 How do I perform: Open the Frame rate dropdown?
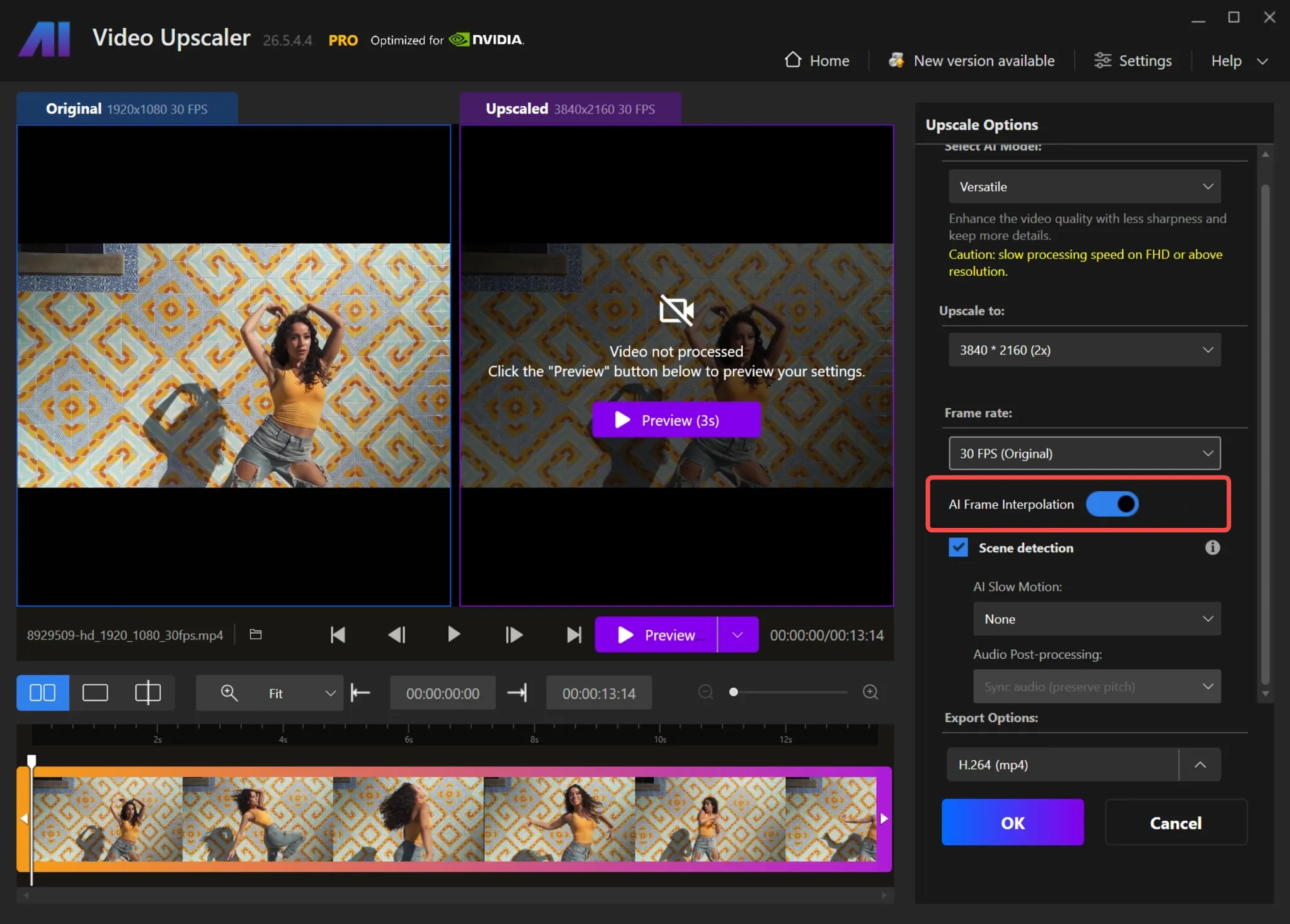point(1083,453)
